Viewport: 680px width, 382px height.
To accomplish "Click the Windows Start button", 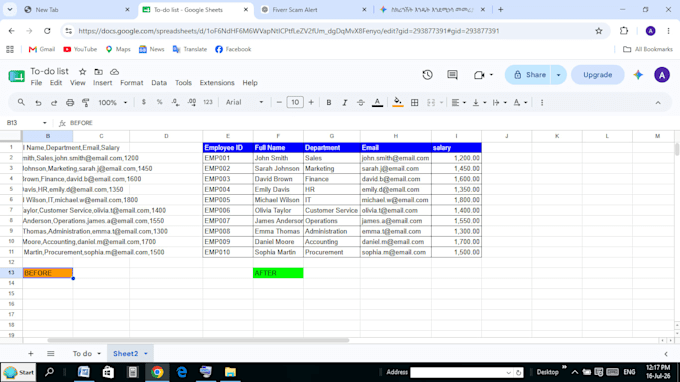I will click(x=19, y=372).
